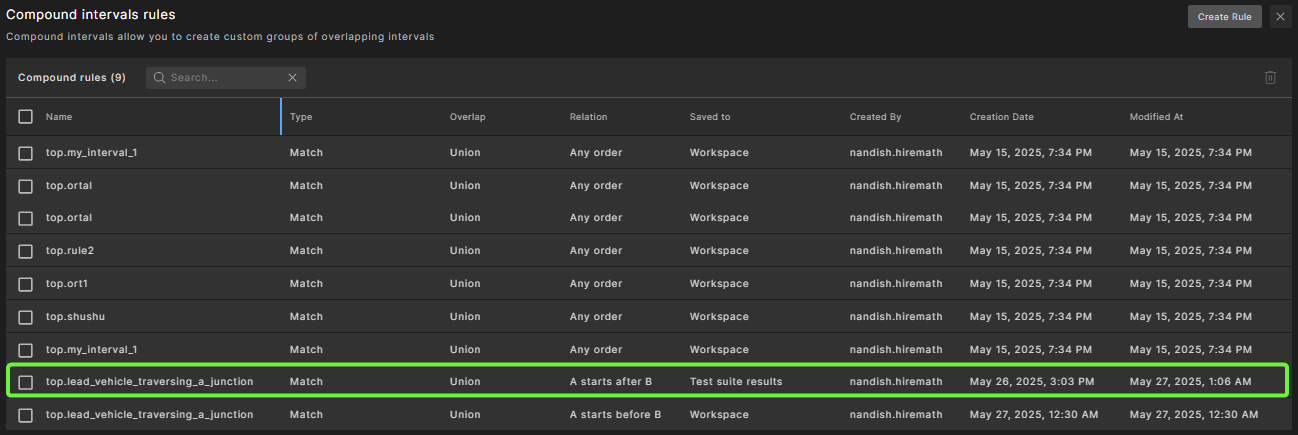Tick the top.ort1 row checkbox
Viewport: 1298px width, 435px height.
[x=26, y=284]
